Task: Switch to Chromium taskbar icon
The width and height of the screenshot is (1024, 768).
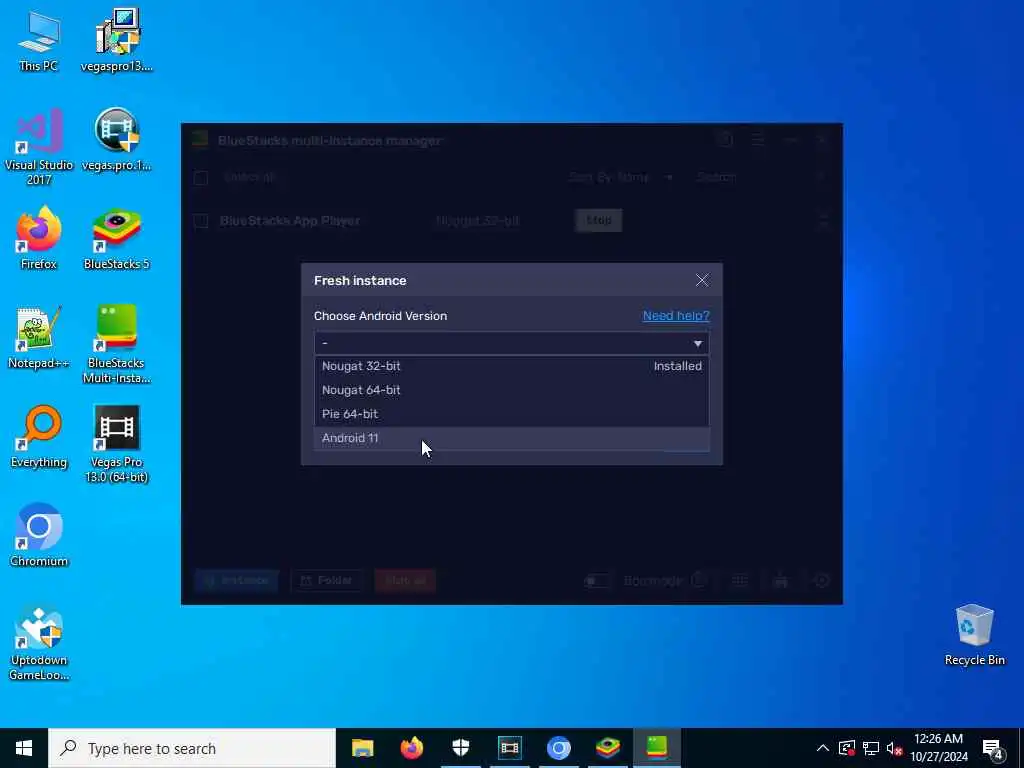Action: pos(558,748)
